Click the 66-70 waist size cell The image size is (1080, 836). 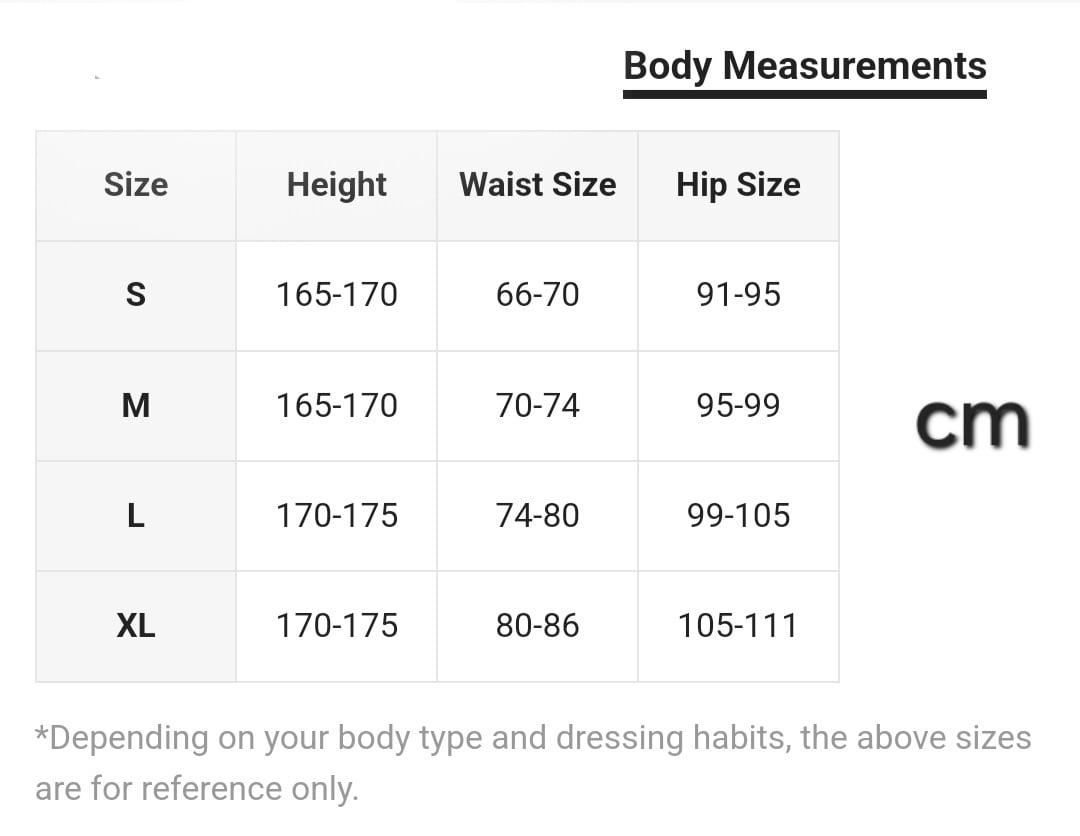(x=537, y=295)
